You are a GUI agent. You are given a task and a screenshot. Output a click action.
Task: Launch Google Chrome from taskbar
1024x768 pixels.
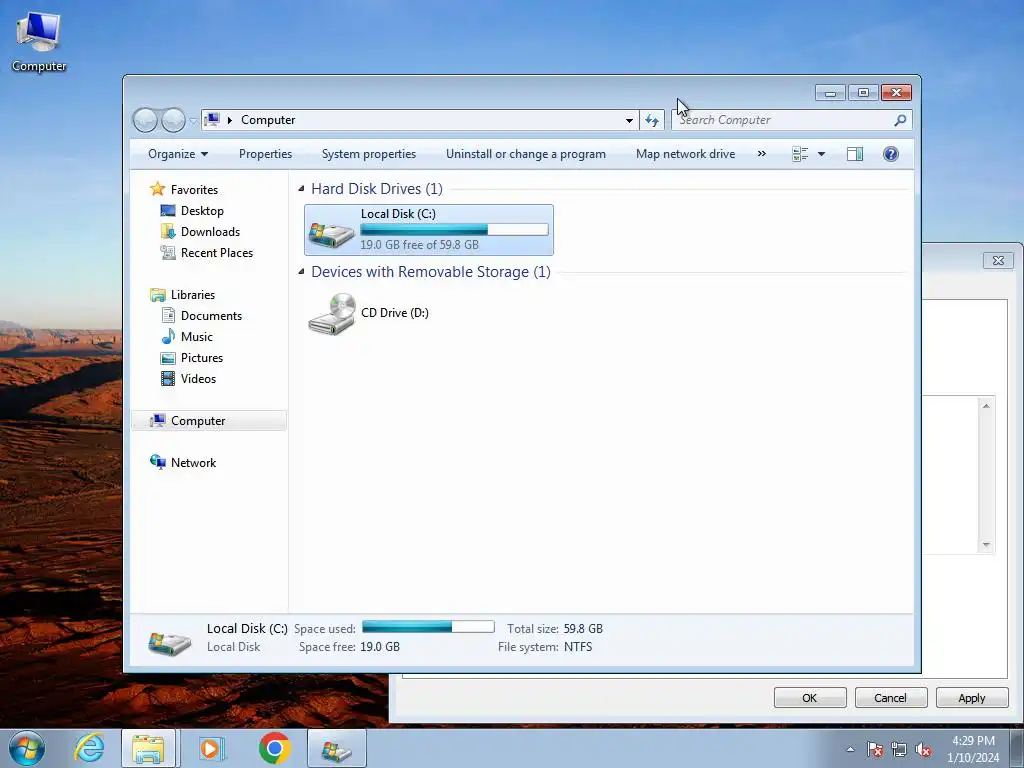[x=274, y=748]
